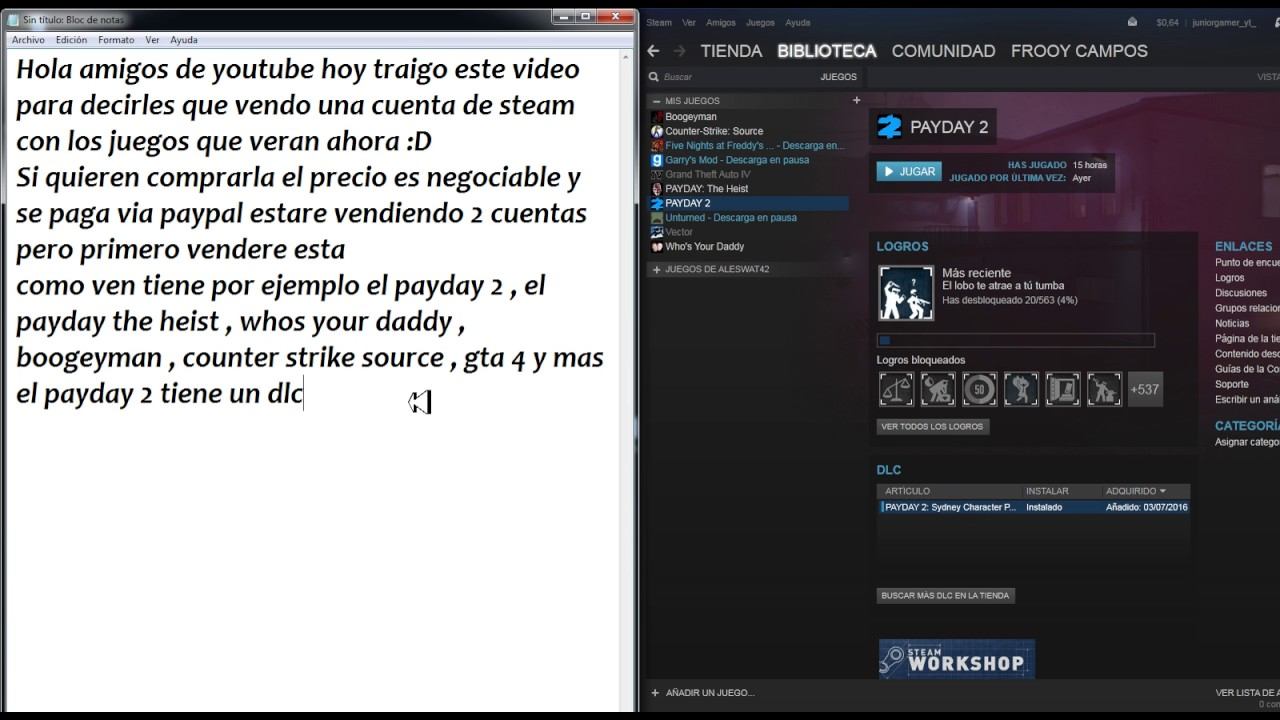1280x720 pixels.
Task: Click the plus icon beside MIS JUEGOS
Action: pos(856,100)
